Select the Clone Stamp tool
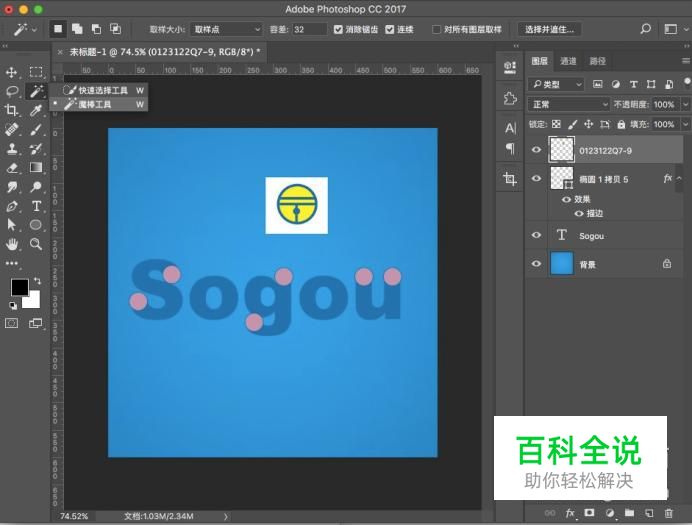This screenshot has width=692, height=525. click(x=11, y=148)
